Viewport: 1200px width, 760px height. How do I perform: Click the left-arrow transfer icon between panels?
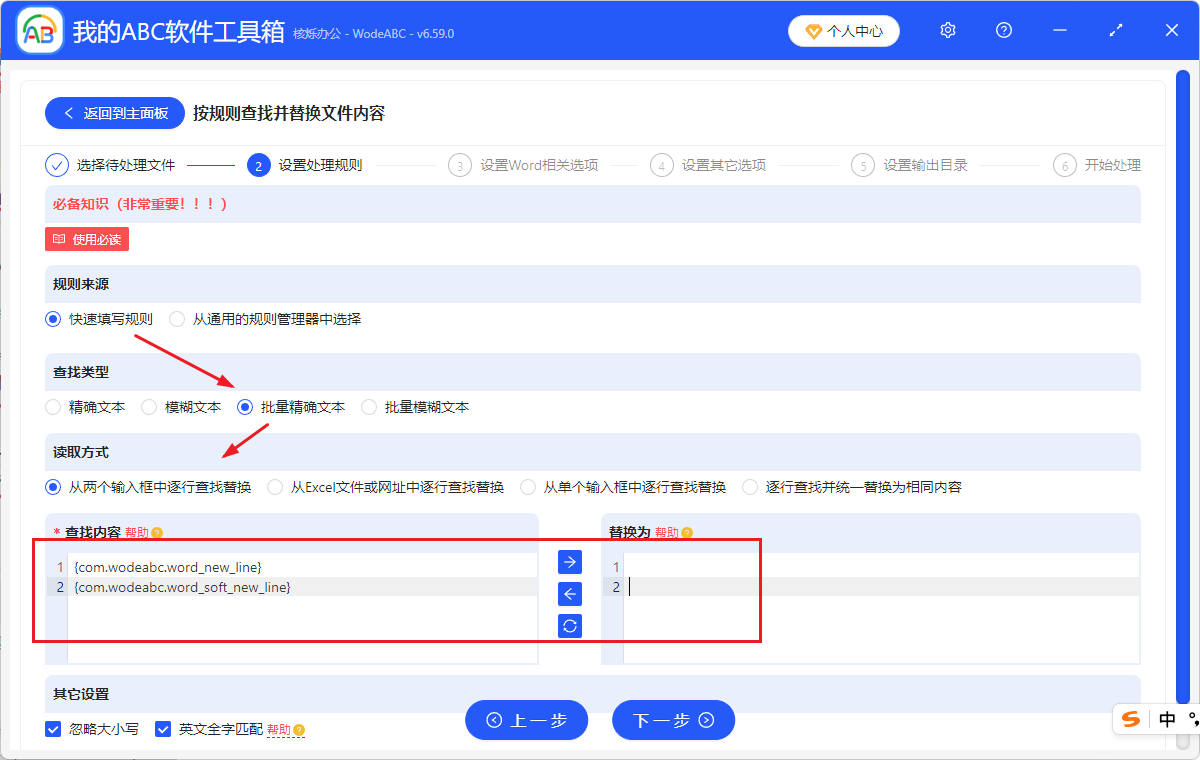568,594
